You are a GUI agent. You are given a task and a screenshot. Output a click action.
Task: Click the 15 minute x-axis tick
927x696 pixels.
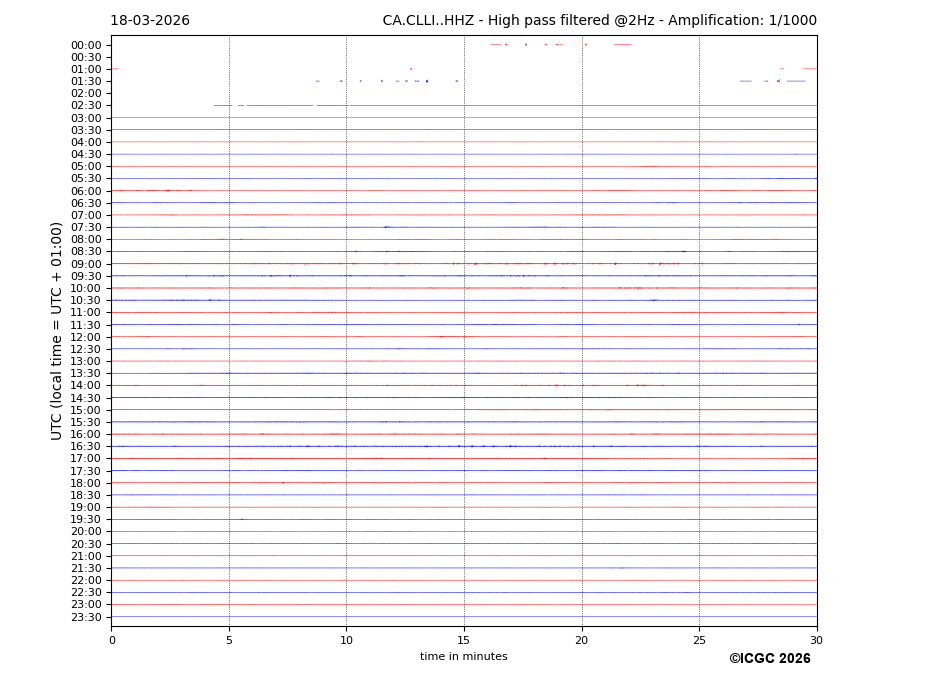[x=464, y=640]
